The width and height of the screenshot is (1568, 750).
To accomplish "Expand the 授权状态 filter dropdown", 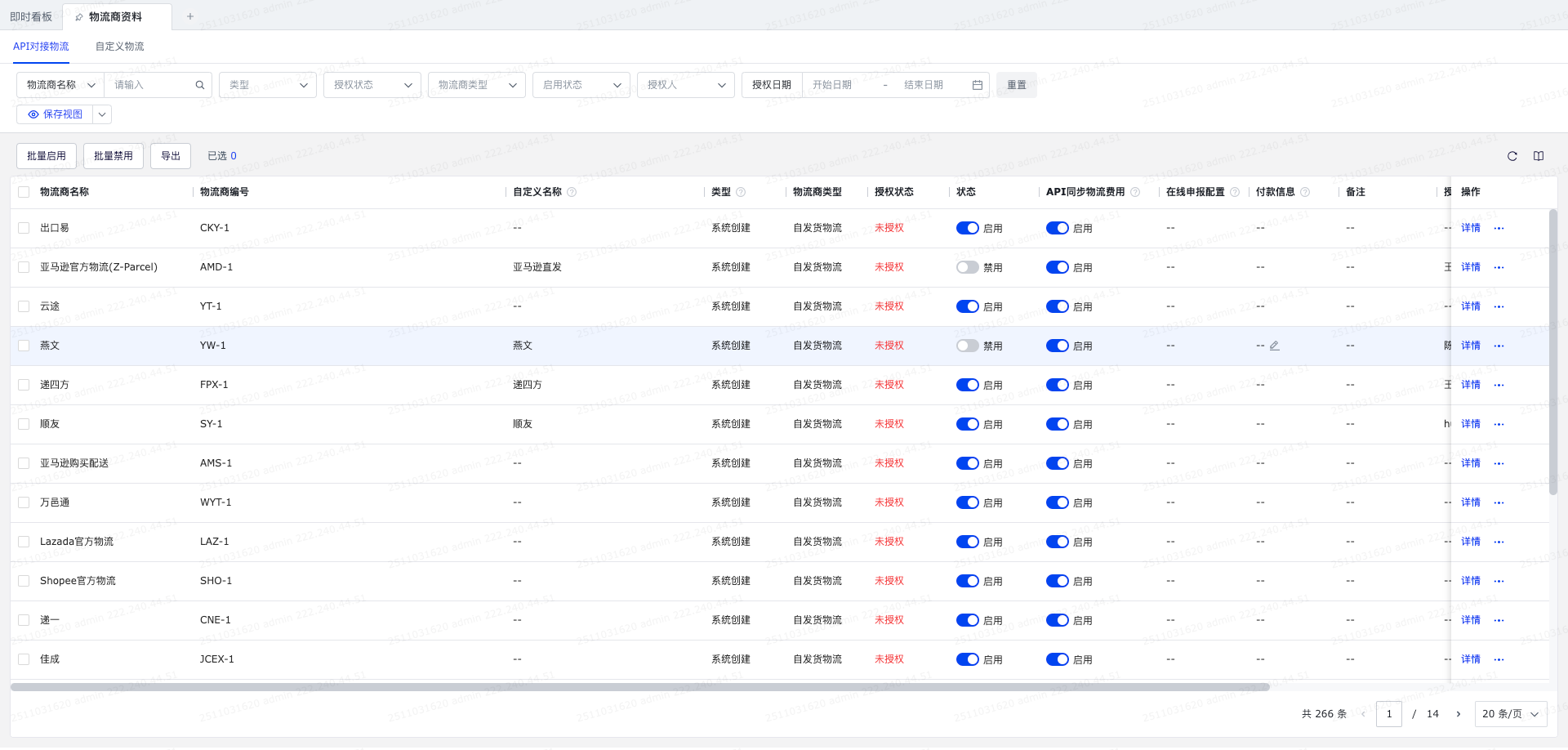I will point(372,85).
